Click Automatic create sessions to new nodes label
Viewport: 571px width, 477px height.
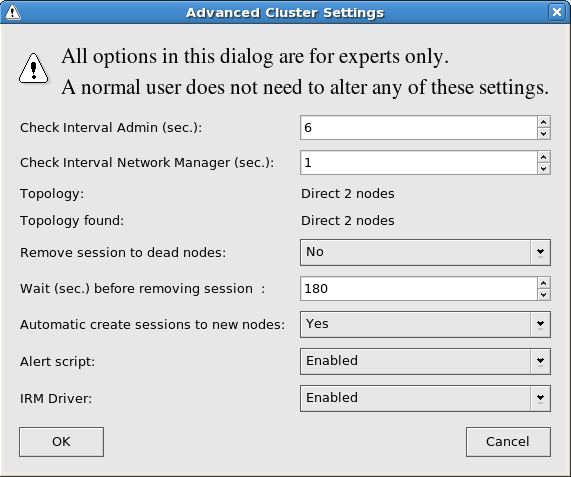(x=152, y=324)
